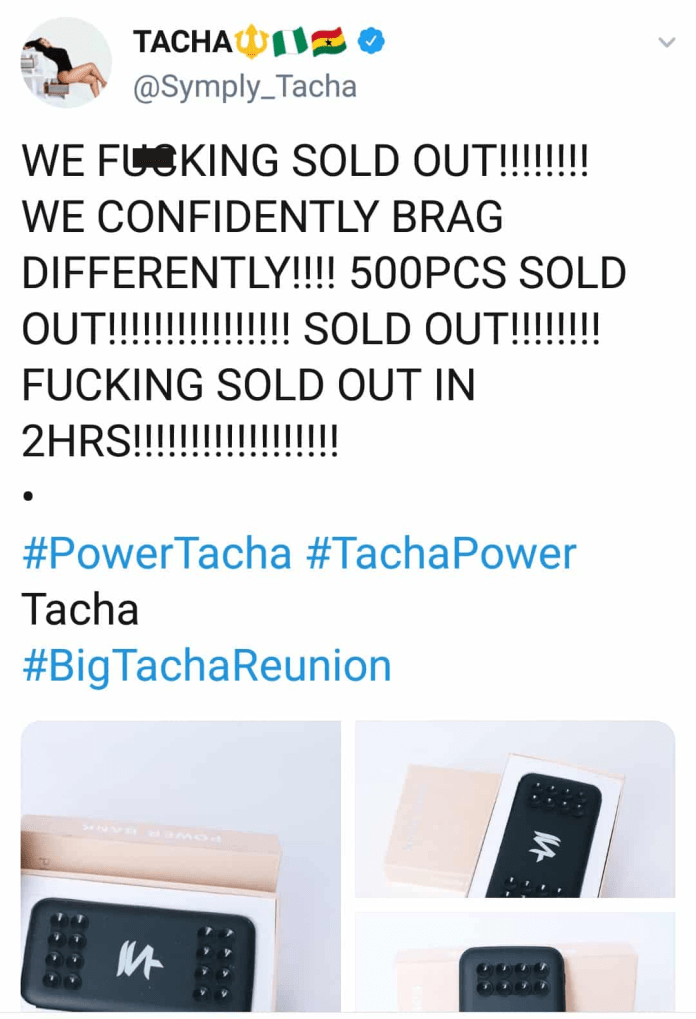Open the @Symply_Tacha handle link

click(x=245, y=87)
